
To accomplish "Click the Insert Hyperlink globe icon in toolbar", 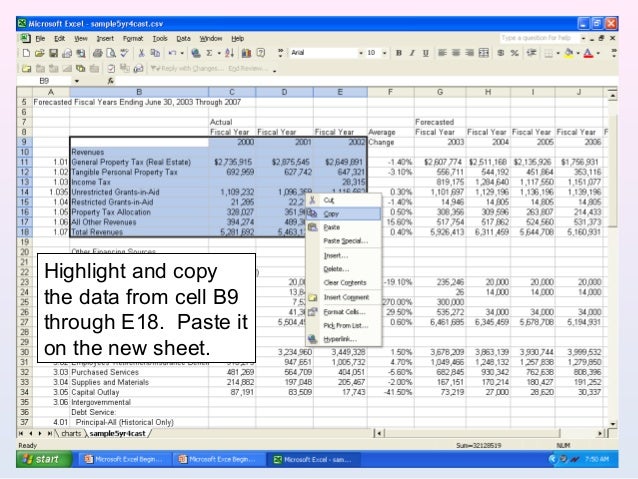I will click(196, 53).
